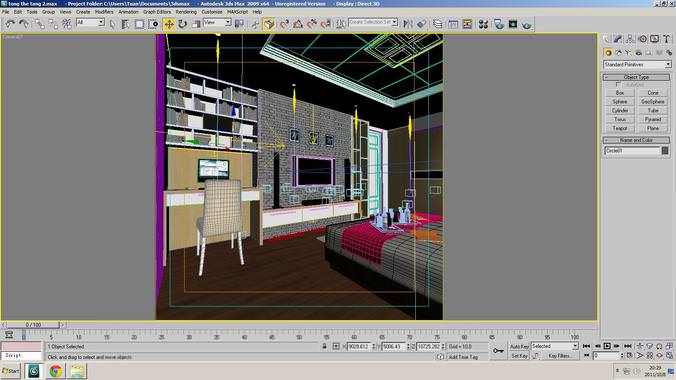Activate the Select and Scale tool
Image resolution: width=676 pixels, height=380 pixels.
click(196, 24)
